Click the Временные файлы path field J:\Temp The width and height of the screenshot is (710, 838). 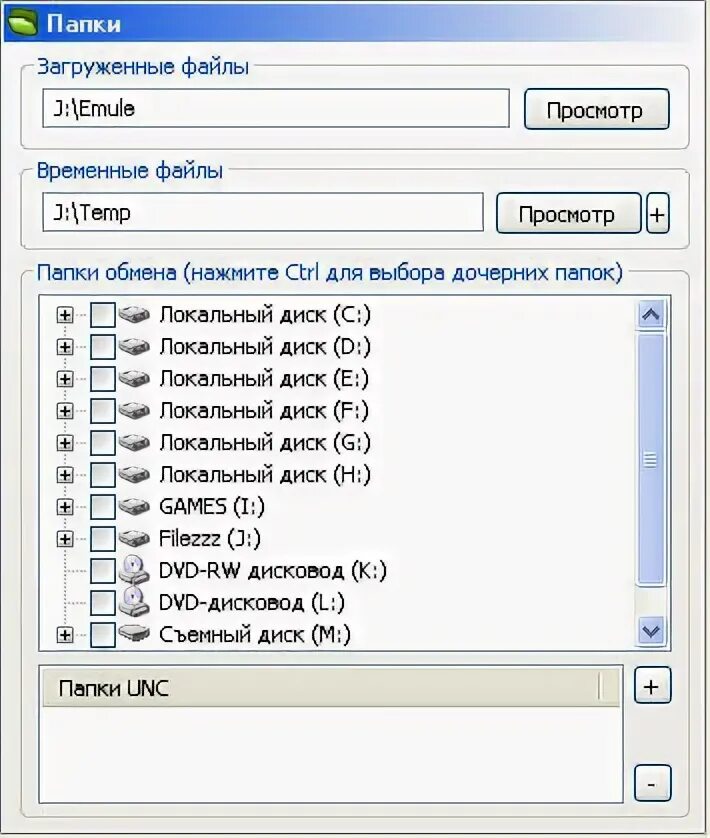[263, 213]
